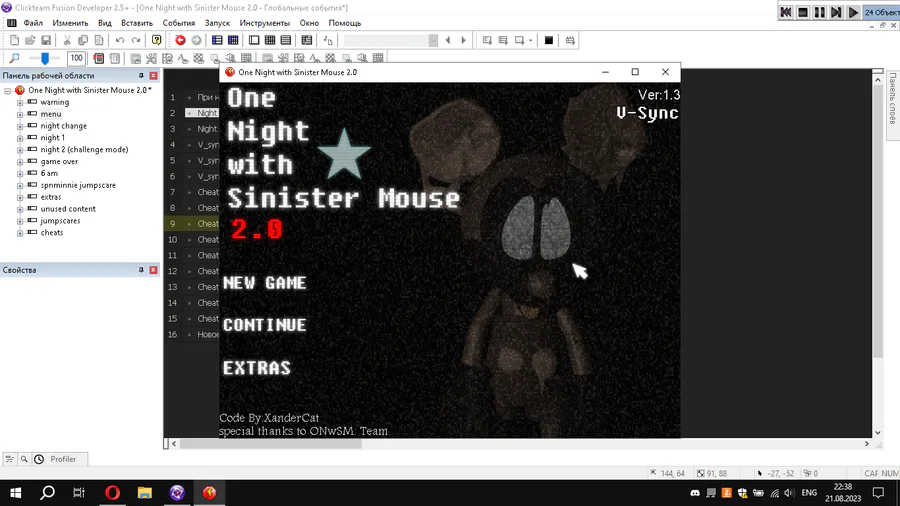Open the Помощь menu
Screen dimensions: 900x506
pos(344,23)
